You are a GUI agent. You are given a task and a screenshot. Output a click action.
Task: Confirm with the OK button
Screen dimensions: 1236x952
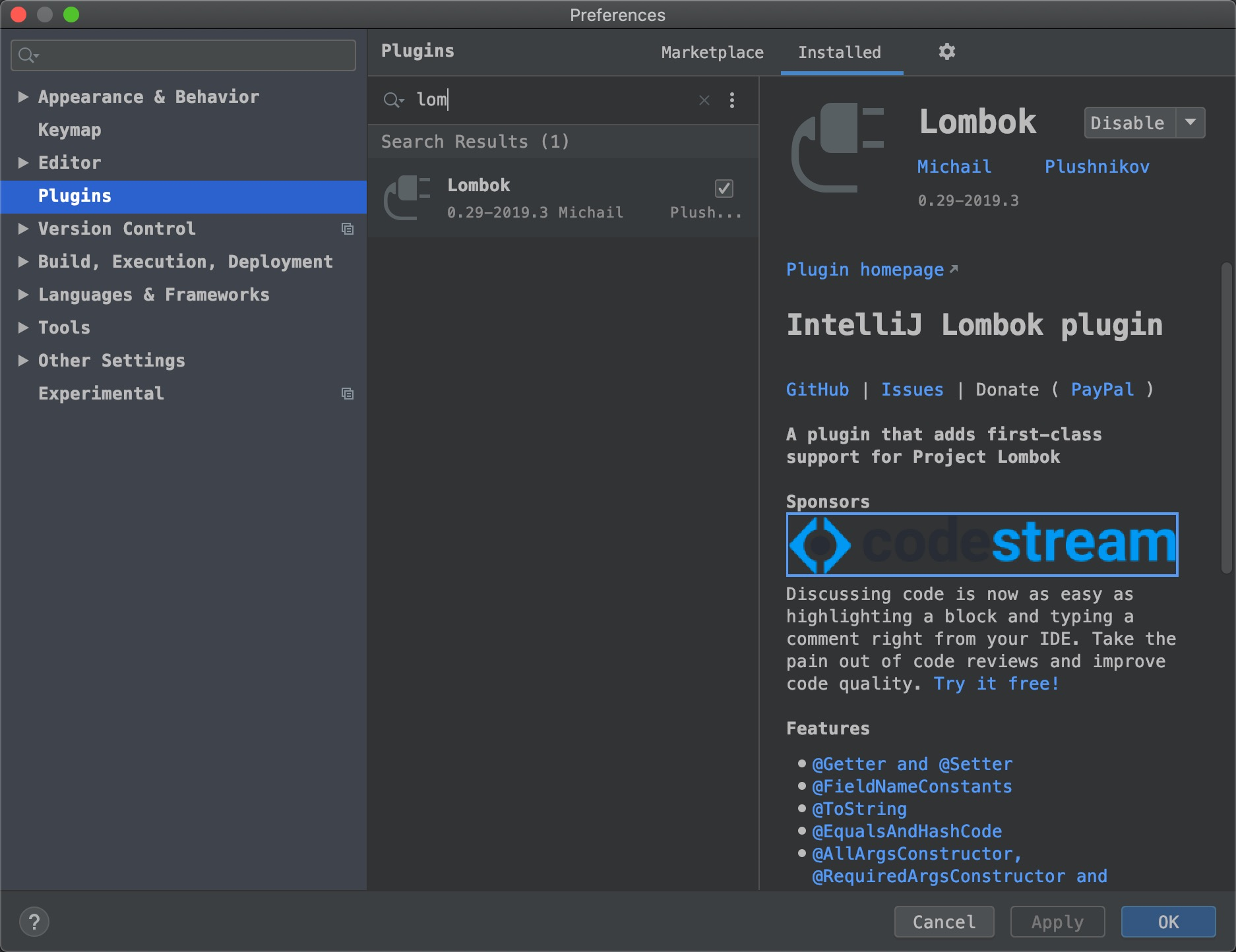coord(1168,922)
